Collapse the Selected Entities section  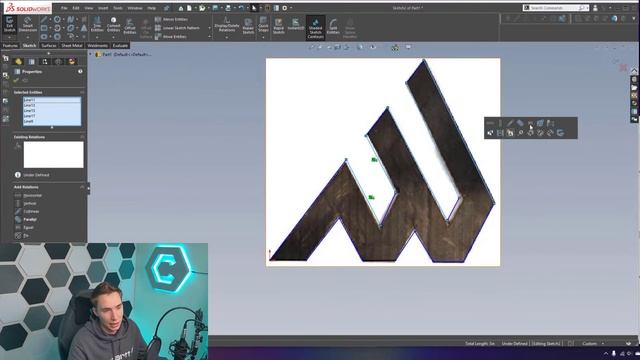pos(82,92)
